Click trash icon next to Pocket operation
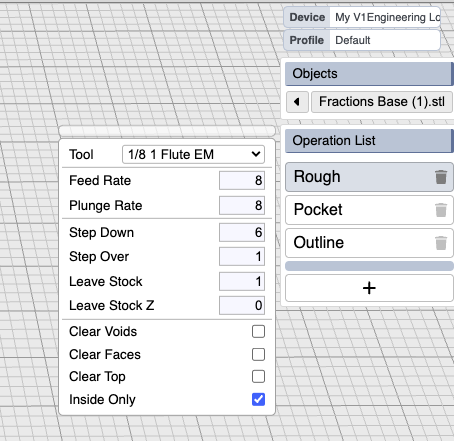 (441, 210)
